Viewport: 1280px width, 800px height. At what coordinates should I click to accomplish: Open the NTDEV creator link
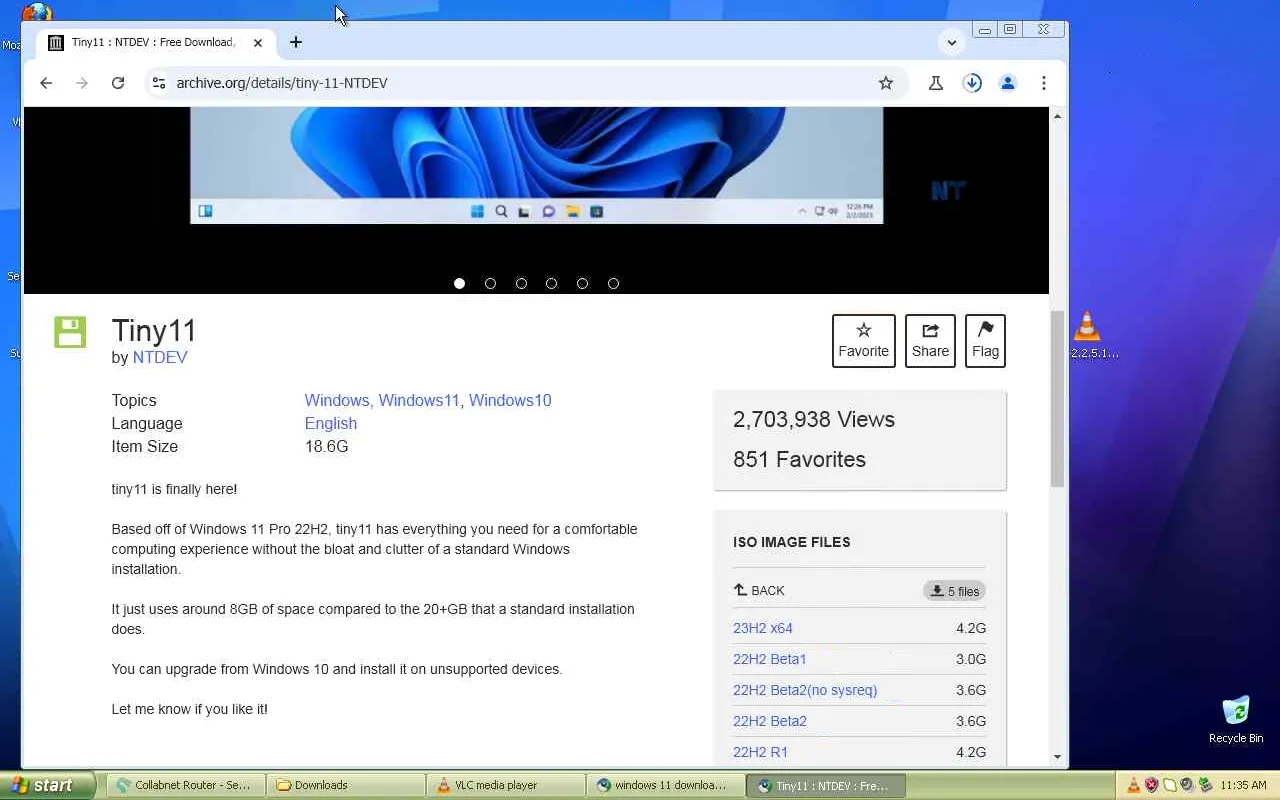[x=160, y=357]
